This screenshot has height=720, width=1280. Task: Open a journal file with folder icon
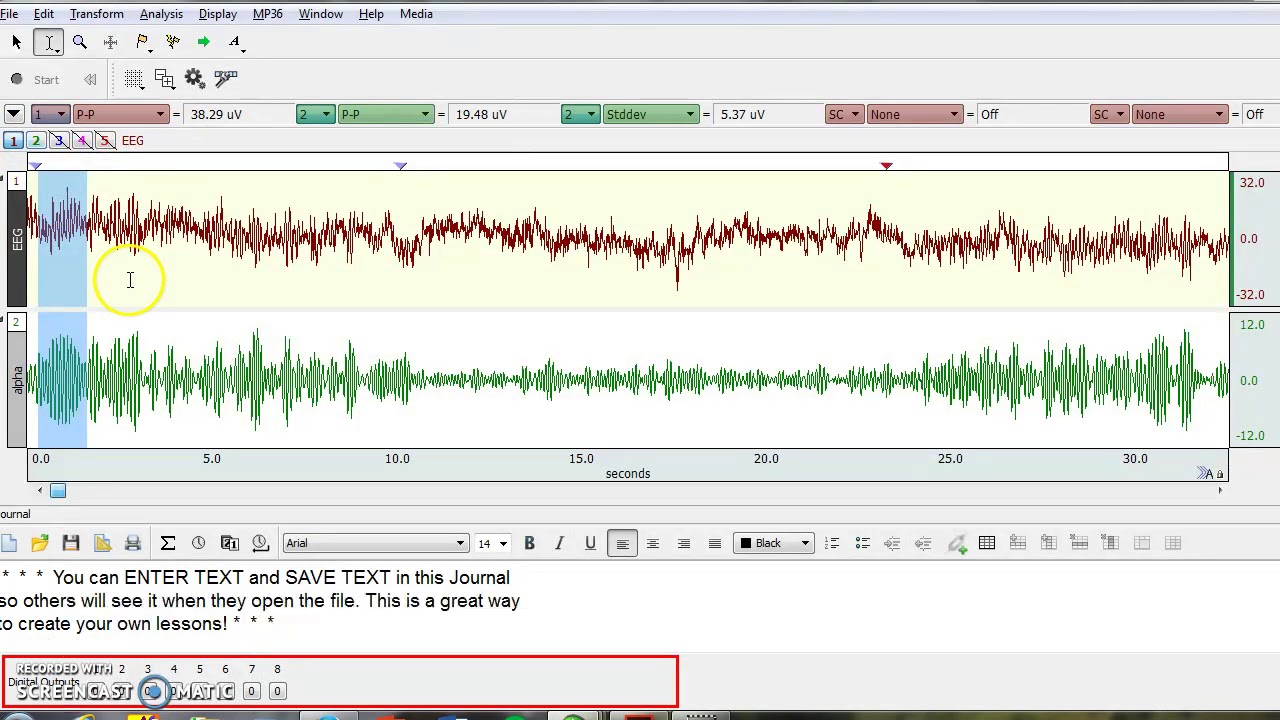click(40, 543)
